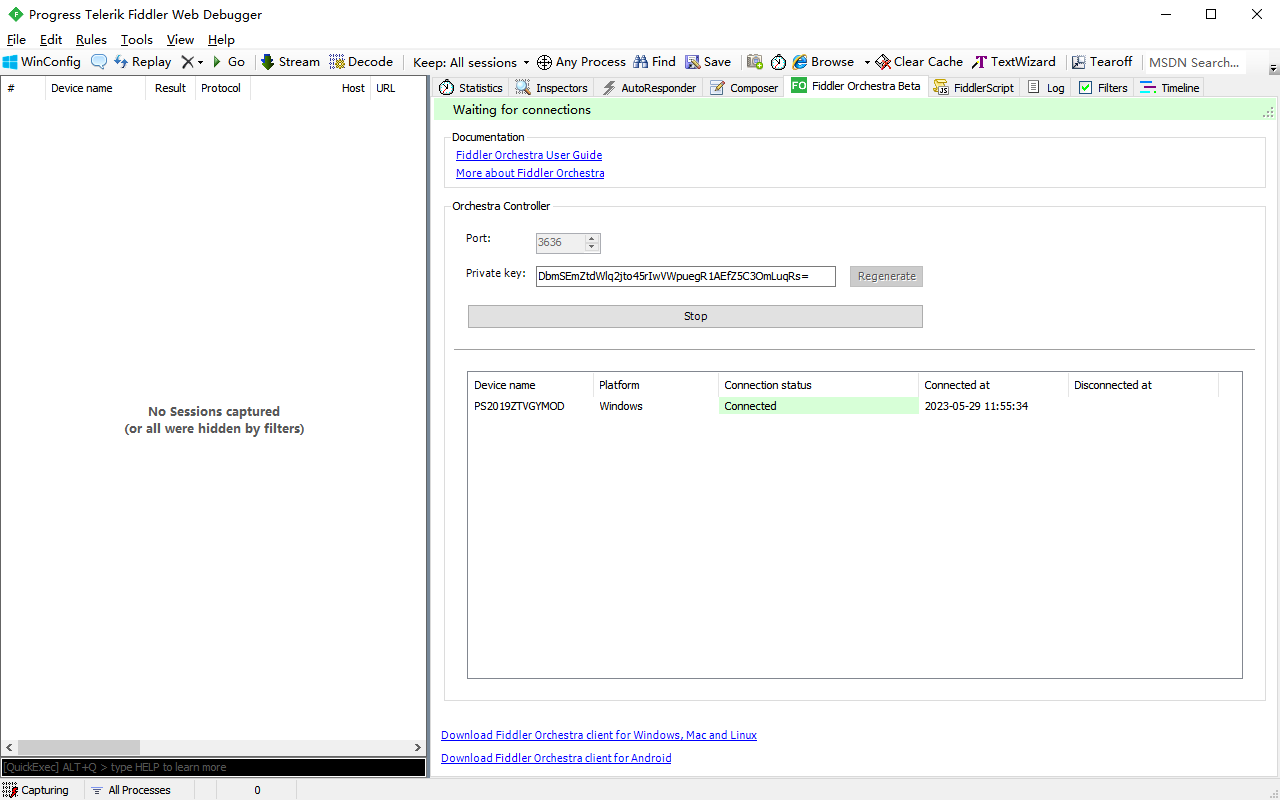Image resolution: width=1280 pixels, height=800 pixels.
Task: Open Keep: All sessions dropdown
Action: (471, 62)
